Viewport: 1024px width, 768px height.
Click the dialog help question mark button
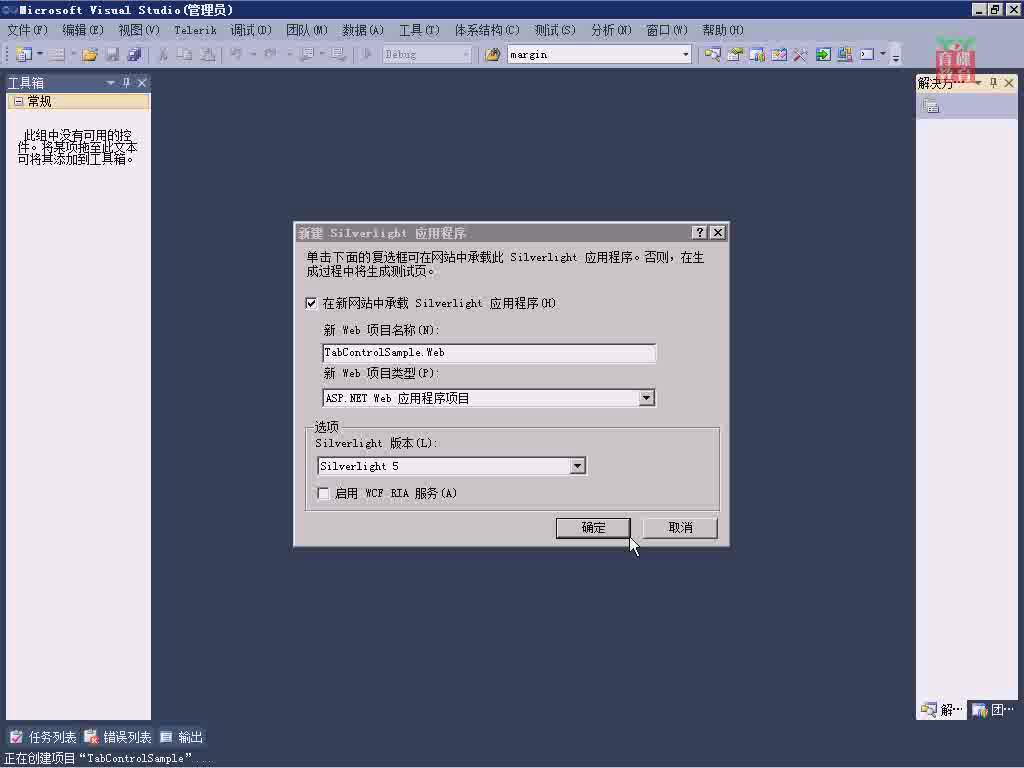point(699,232)
